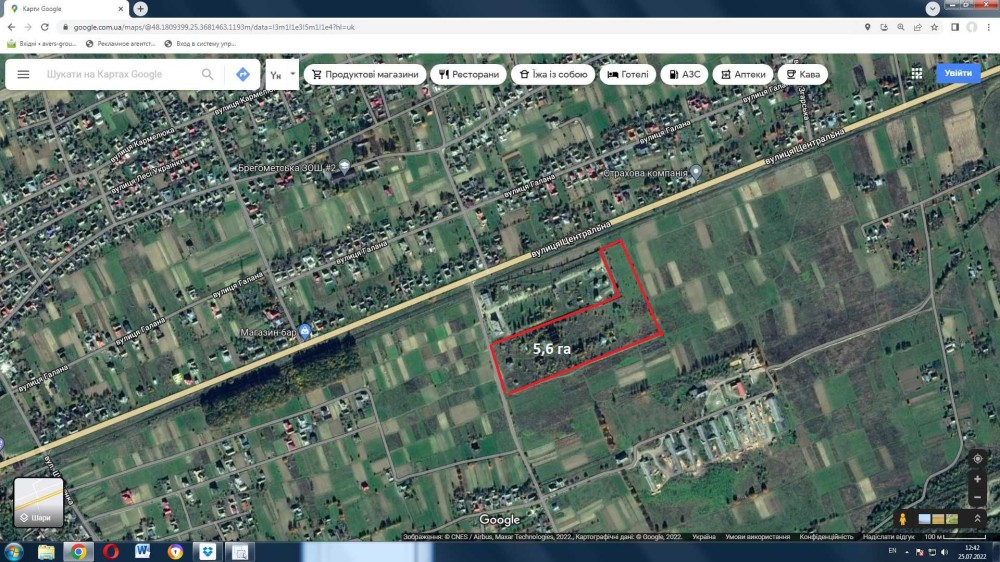Open directions with the blue arrow icon
Screen dimensions: 1000x562
[x=243, y=75]
